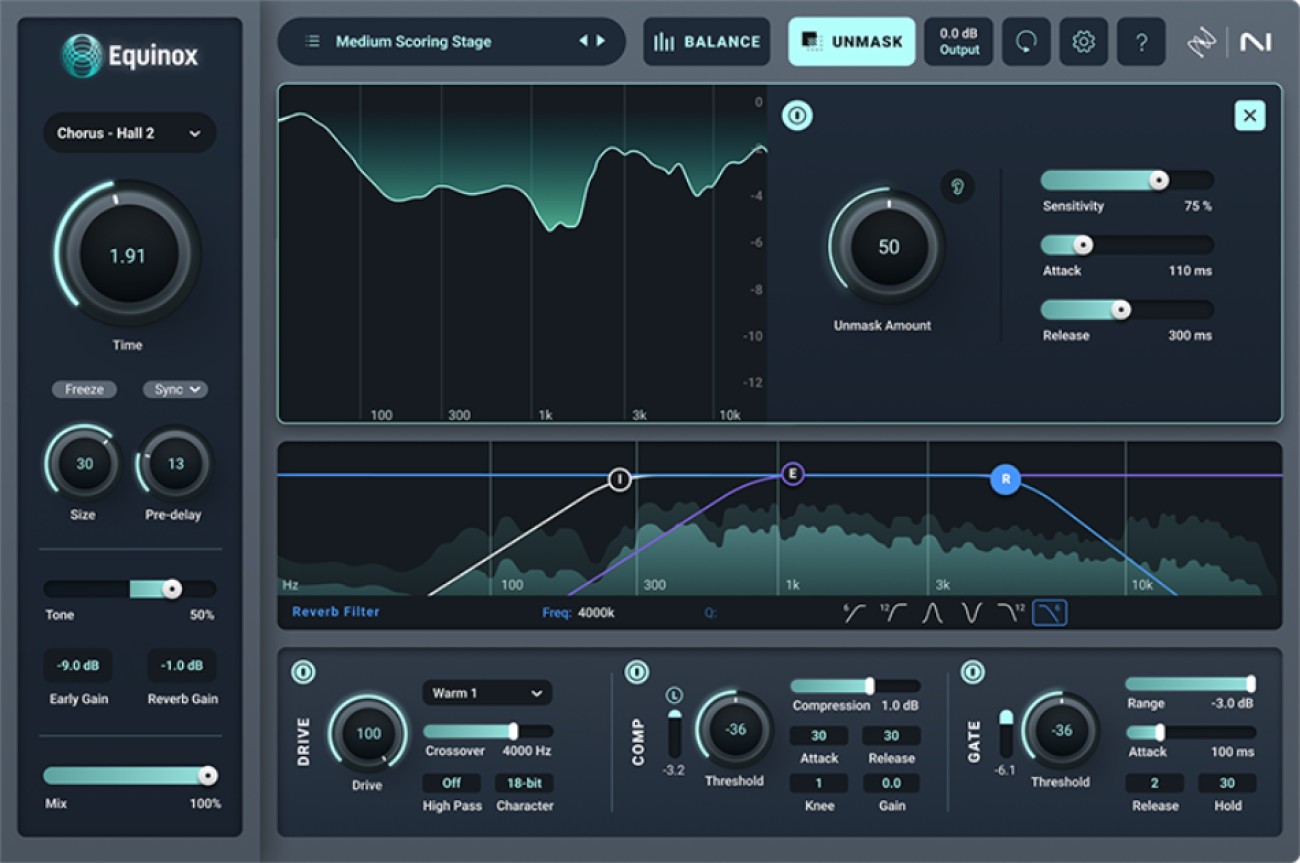Viewport: 1300px width, 863px height.
Task: Select the 12 dB low-pass filter icon
Action: click(x=1010, y=613)
